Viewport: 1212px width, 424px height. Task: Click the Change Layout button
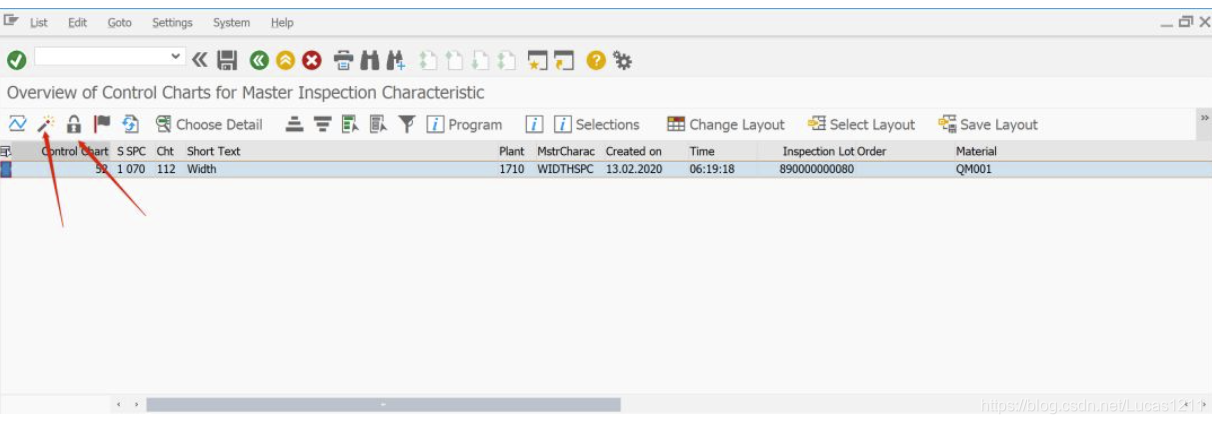pyautogui.click(x=726, y=124)
